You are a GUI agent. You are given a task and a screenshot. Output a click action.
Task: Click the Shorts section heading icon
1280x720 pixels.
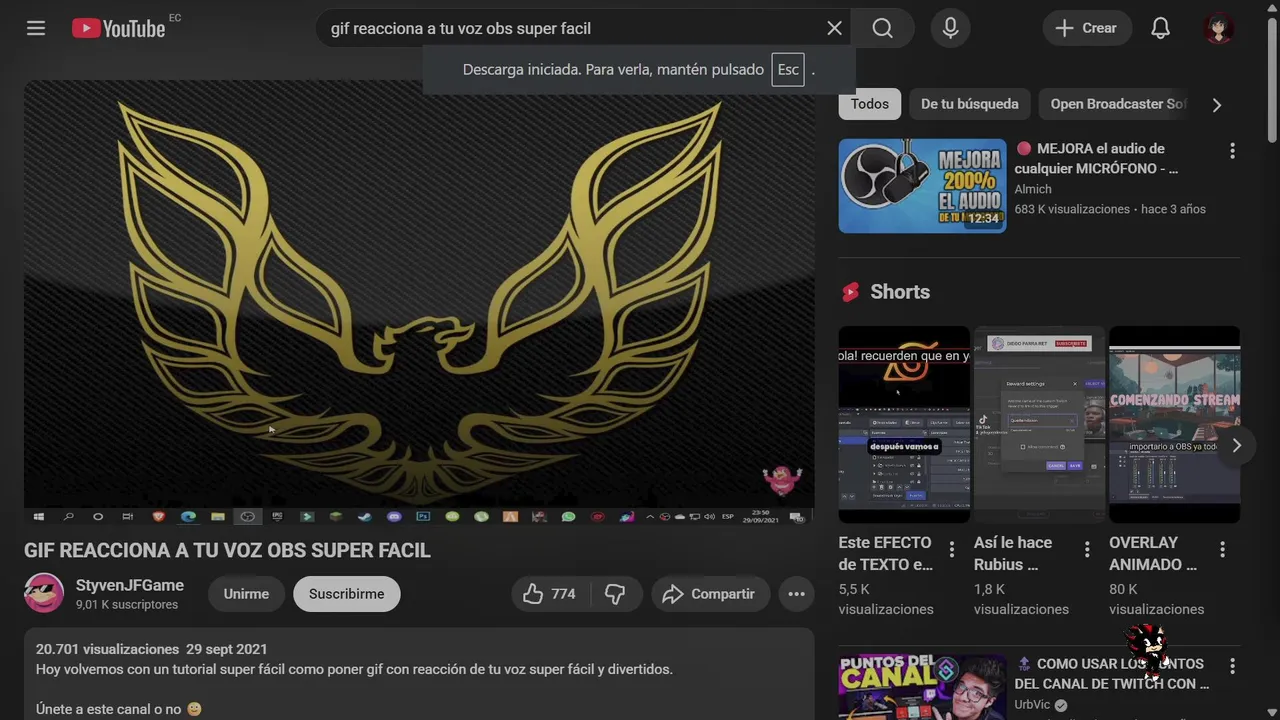pos(851,292)
